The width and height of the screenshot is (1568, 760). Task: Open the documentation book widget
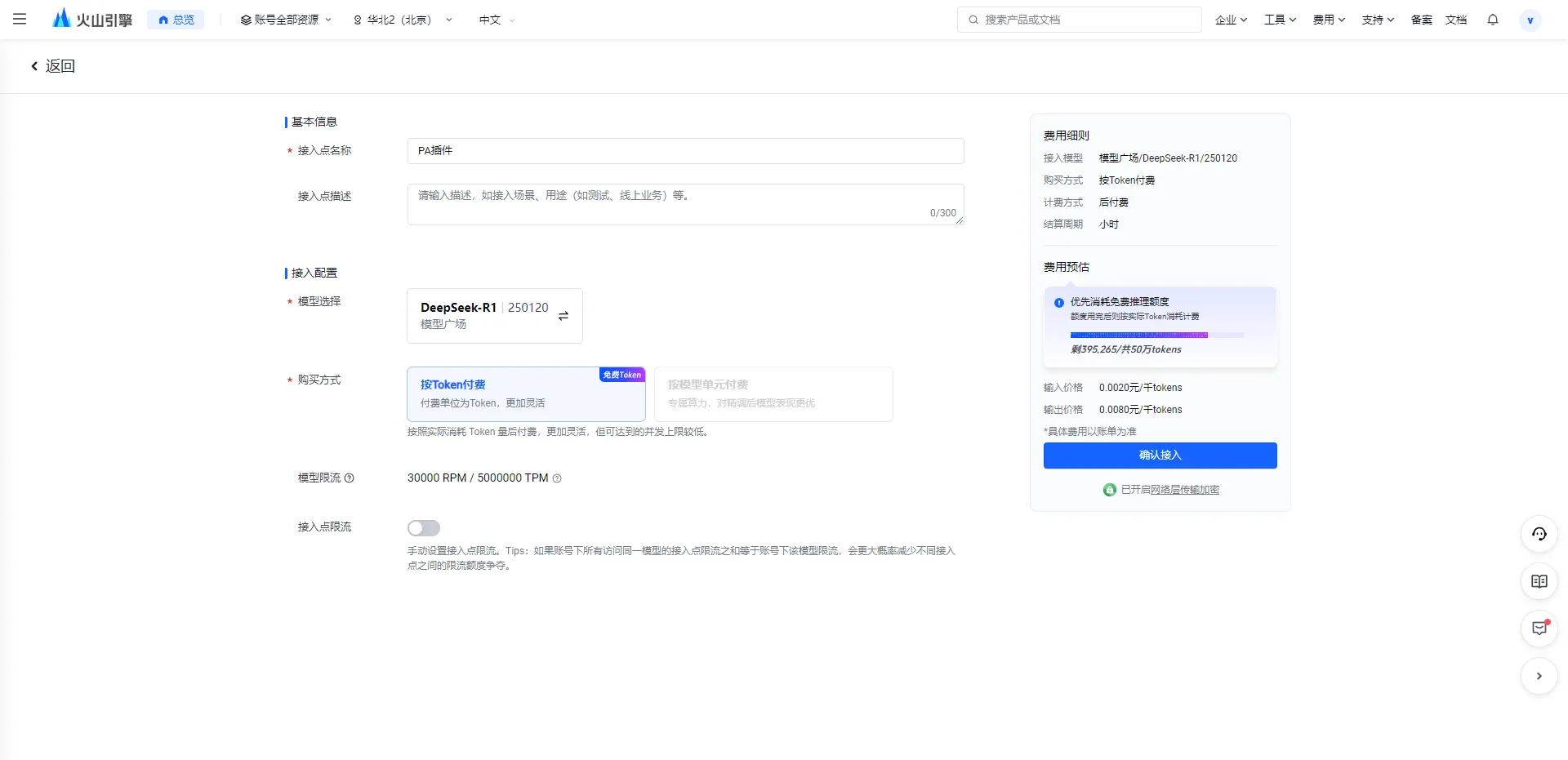coord(1539,581)
